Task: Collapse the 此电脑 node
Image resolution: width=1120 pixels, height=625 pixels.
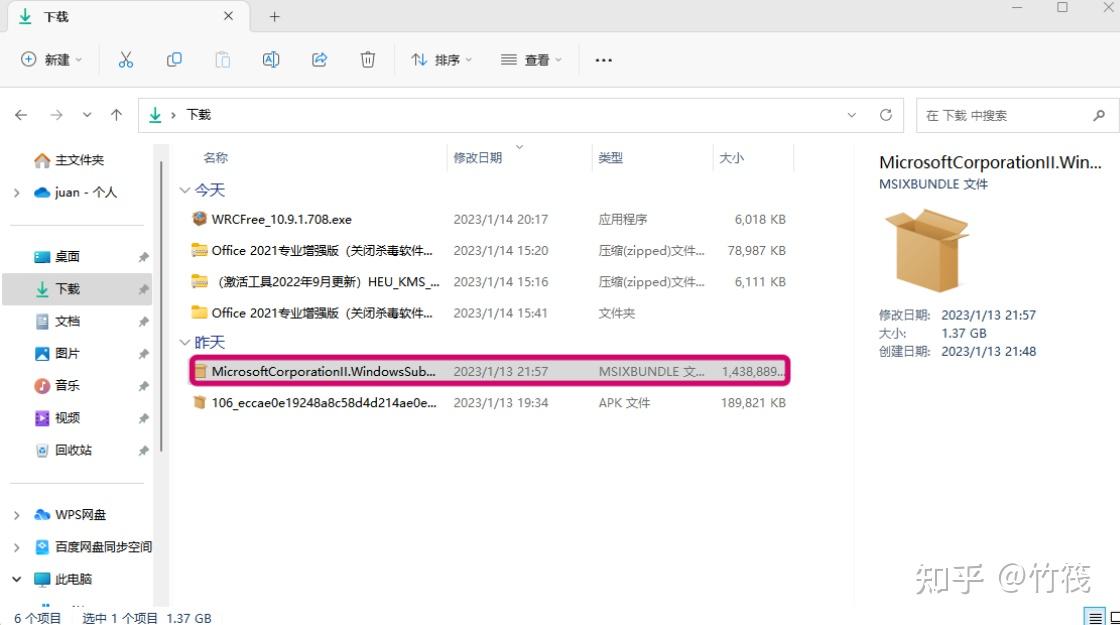Action: tap(16, 579)
